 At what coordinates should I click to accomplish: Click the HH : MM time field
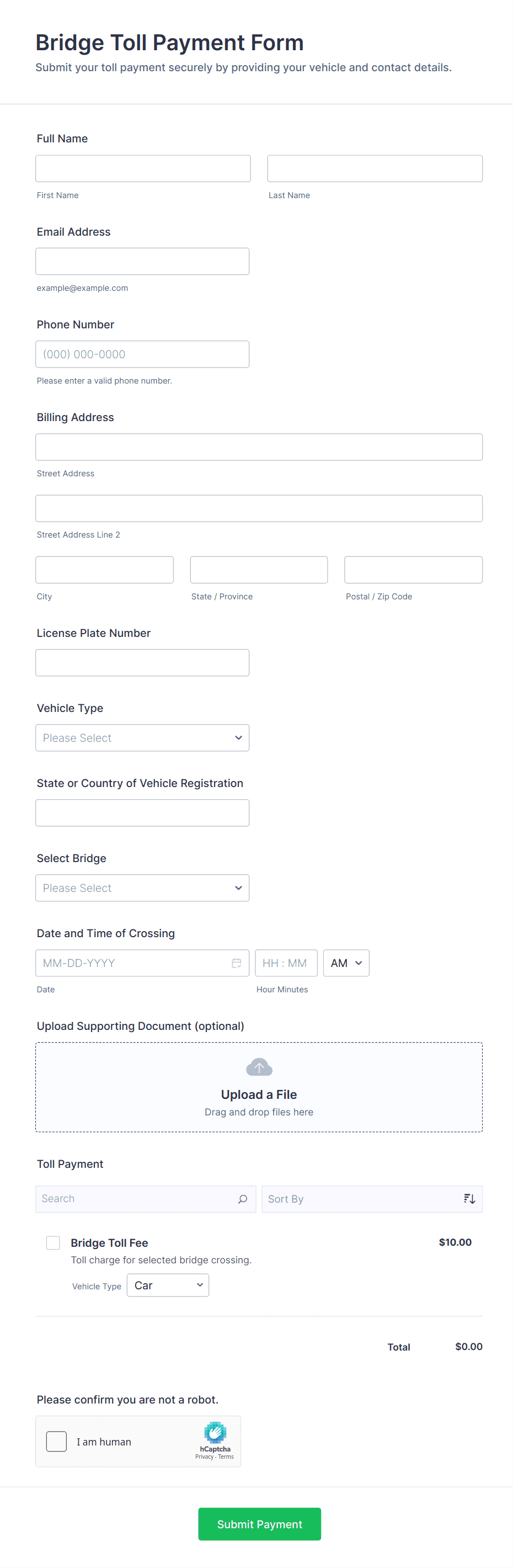285,963
